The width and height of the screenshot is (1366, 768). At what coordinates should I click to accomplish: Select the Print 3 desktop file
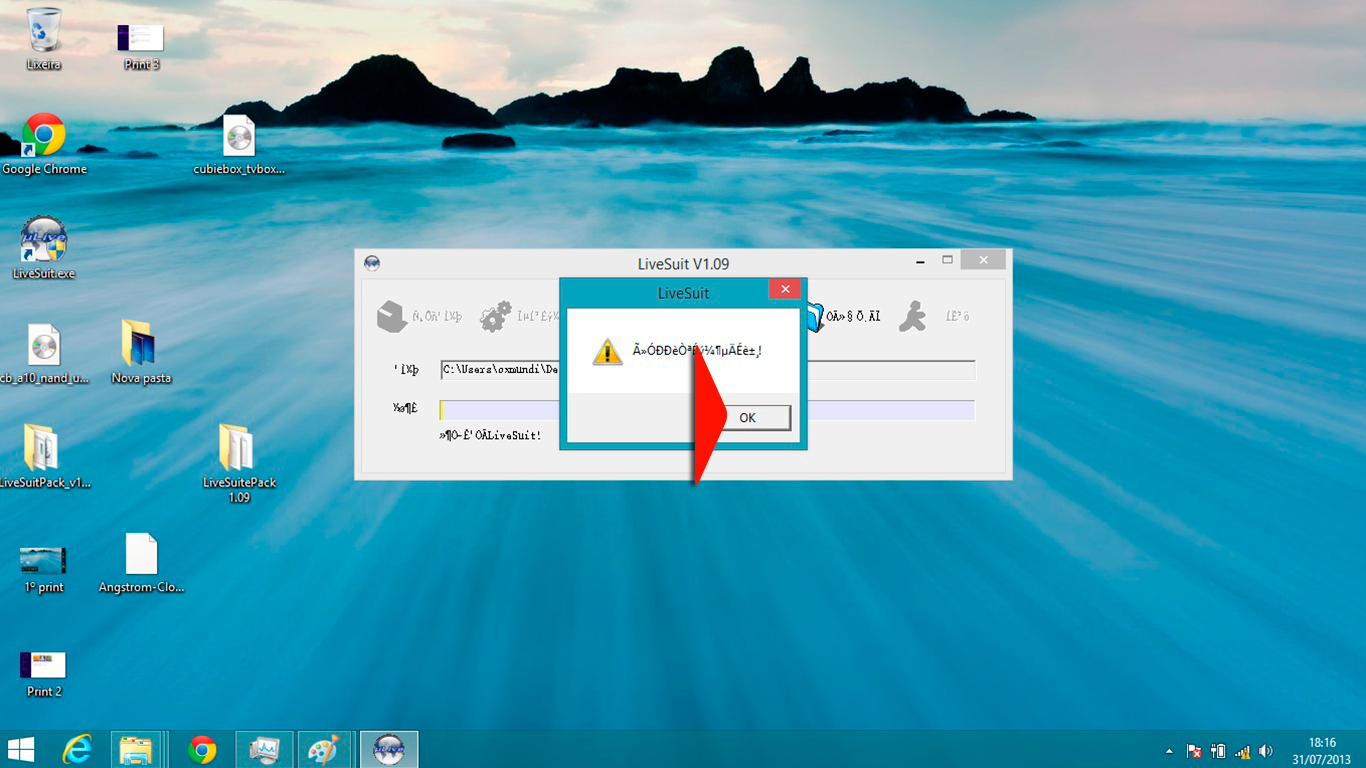(x=141, y=46)
